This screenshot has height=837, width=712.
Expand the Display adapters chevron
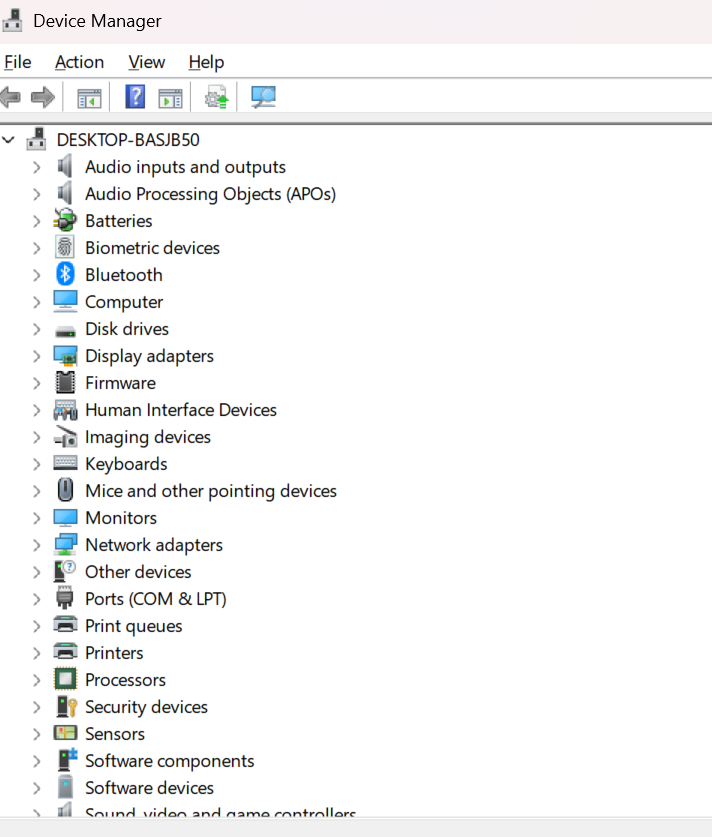36,357
